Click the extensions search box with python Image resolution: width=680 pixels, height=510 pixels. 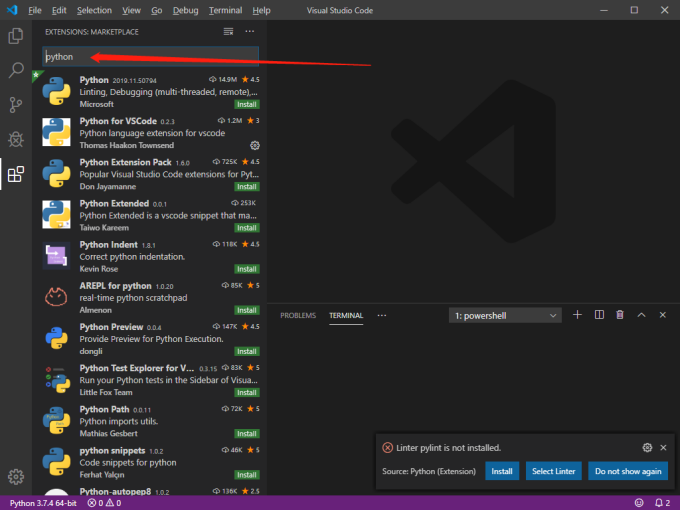(150, 56)
